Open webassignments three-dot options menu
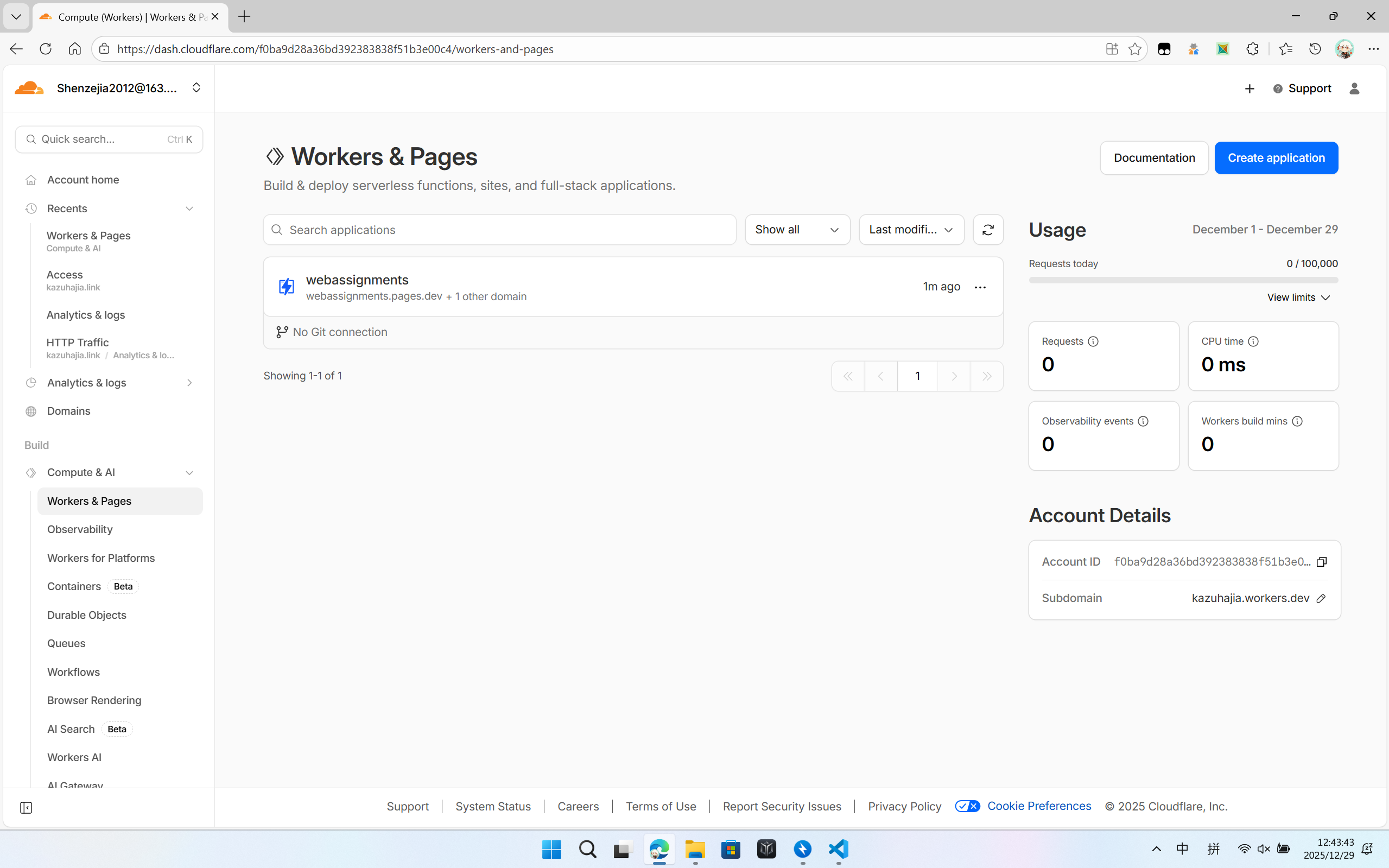This screenshot has width=1389, height=868. (980, 287)
